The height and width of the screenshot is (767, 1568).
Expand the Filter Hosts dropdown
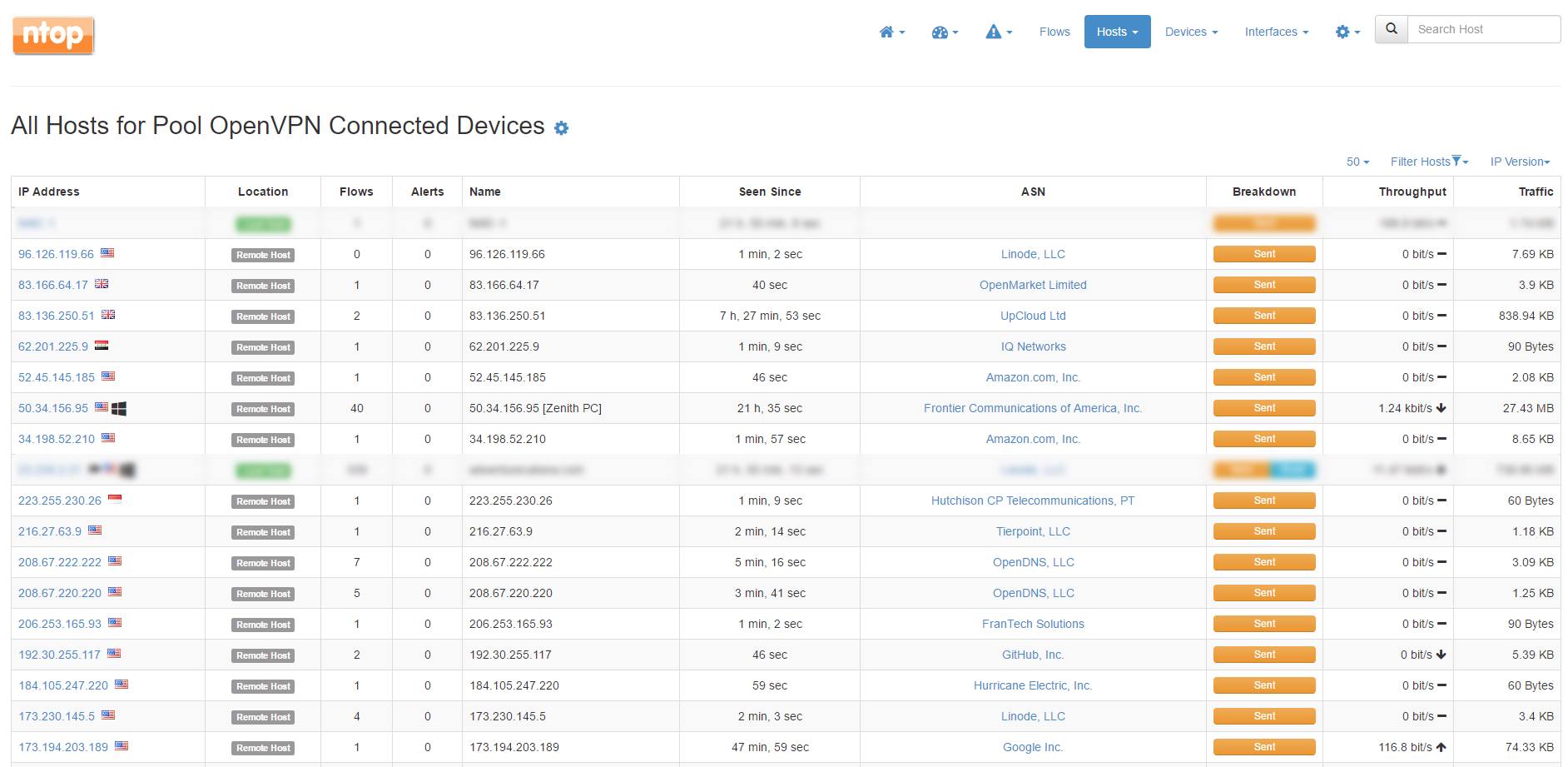click(x=1427, y=162)
